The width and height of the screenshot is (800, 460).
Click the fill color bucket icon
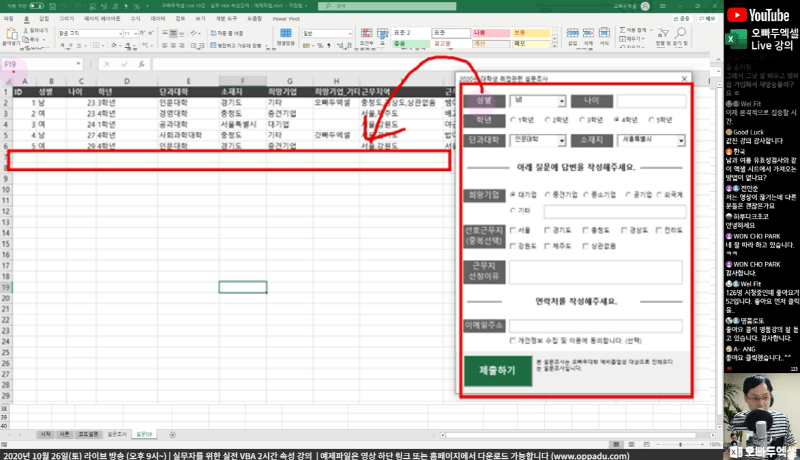tap(114, 45)
